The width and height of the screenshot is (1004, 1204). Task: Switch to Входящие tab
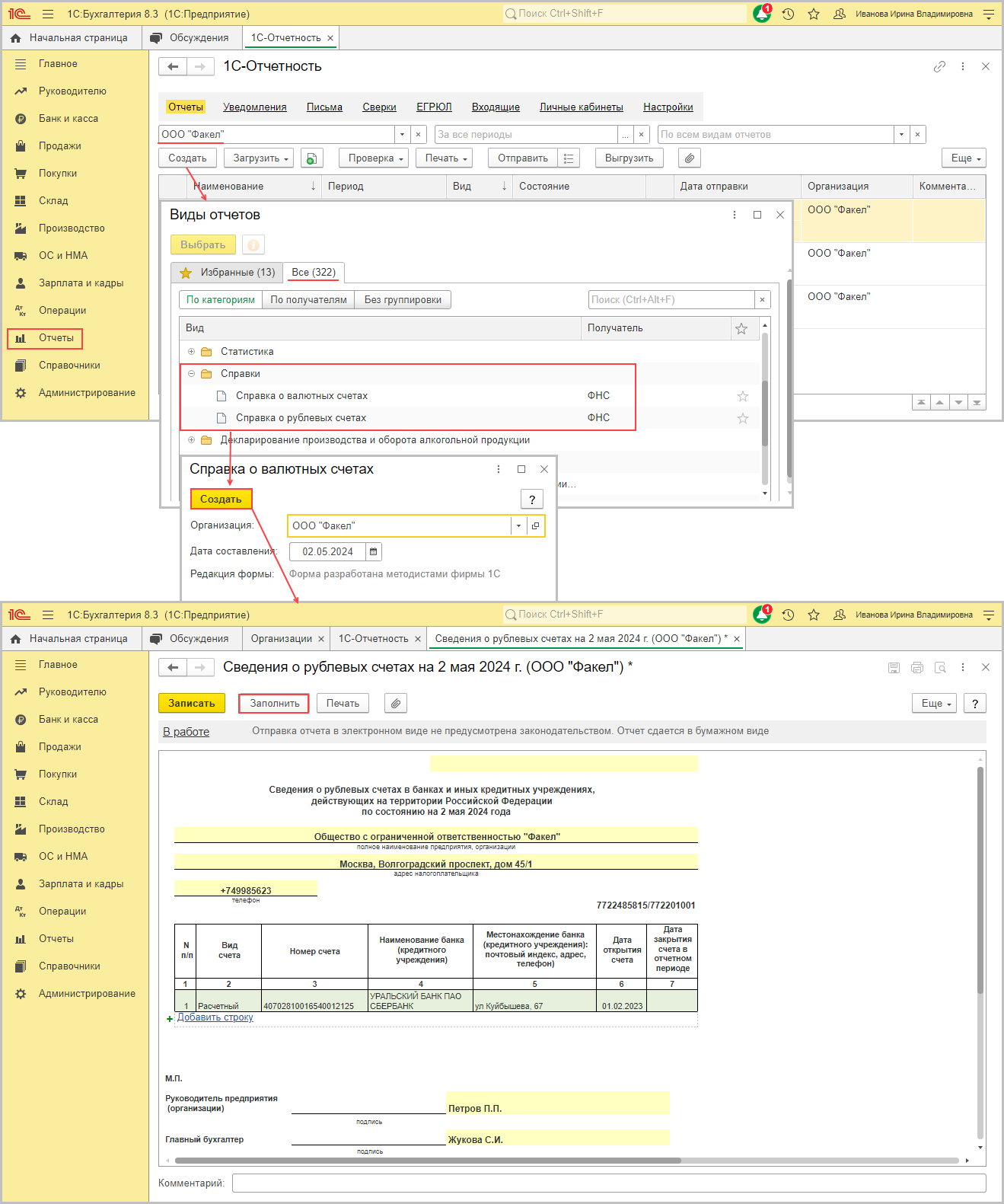(496, 107)
